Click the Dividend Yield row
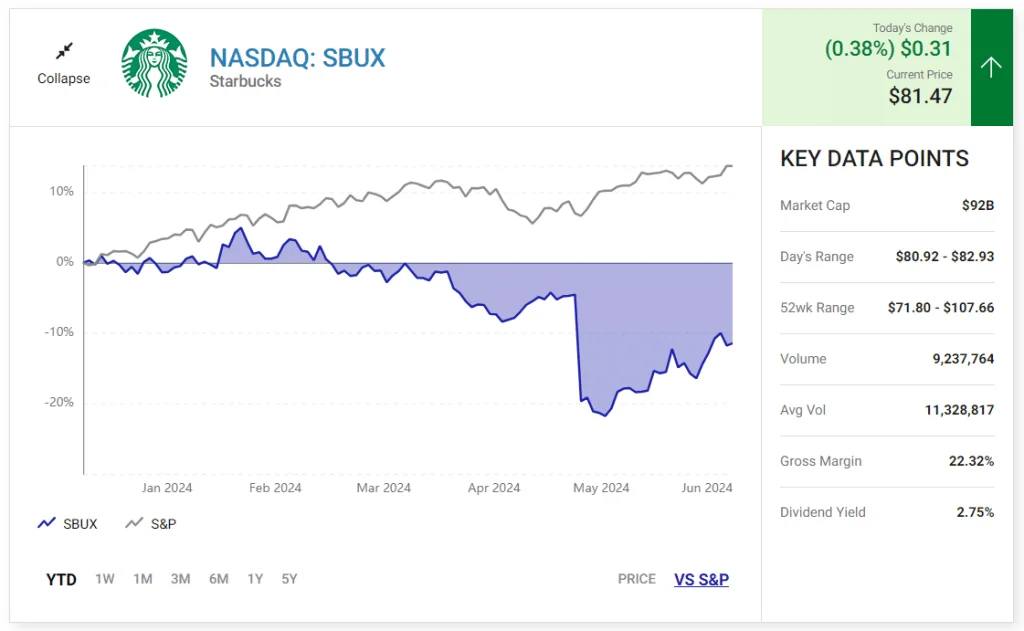Image resolution: width=1024 pixels, height=631 pixels. tap(887, 512)
